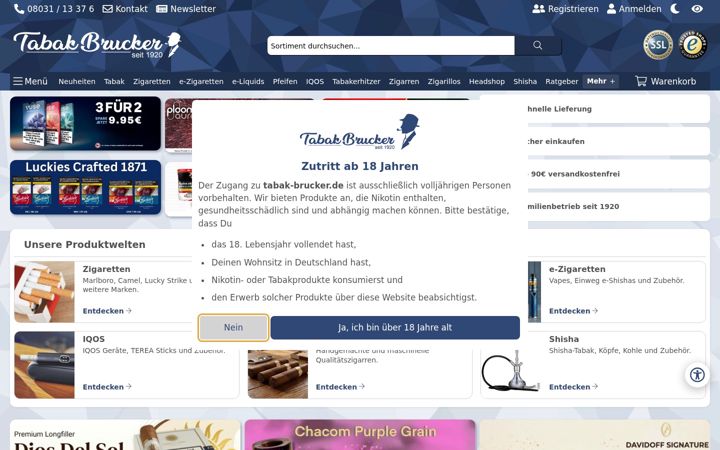
Task: Click the phone number 08031 / 13 37 6
Action: tap(54, 9)
